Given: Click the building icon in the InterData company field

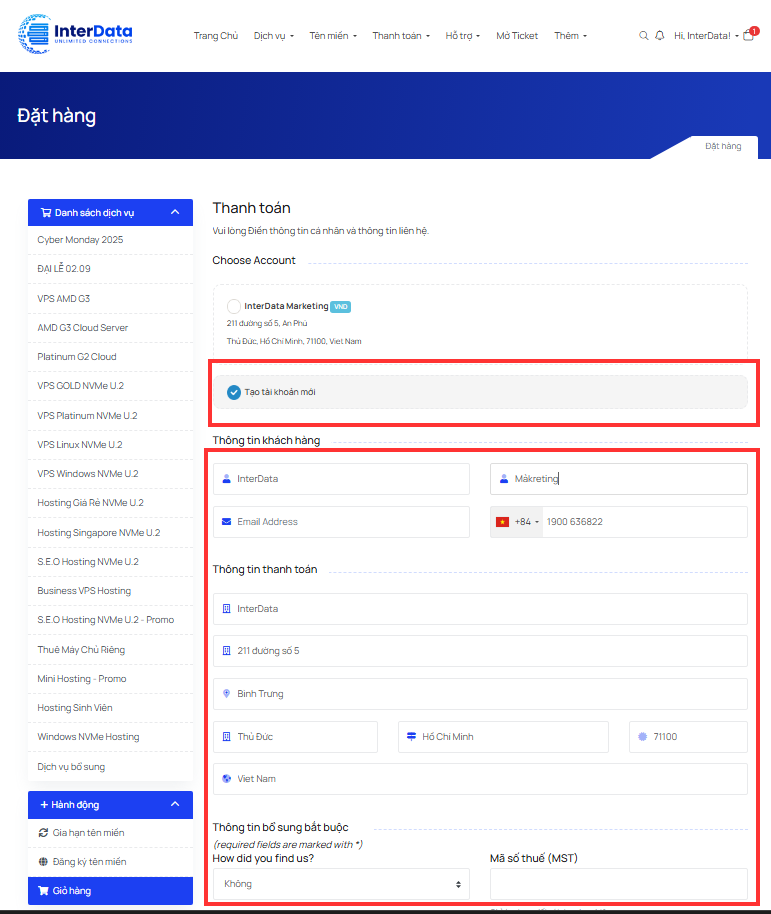Looking at the screenshot, I should point(227,609).
